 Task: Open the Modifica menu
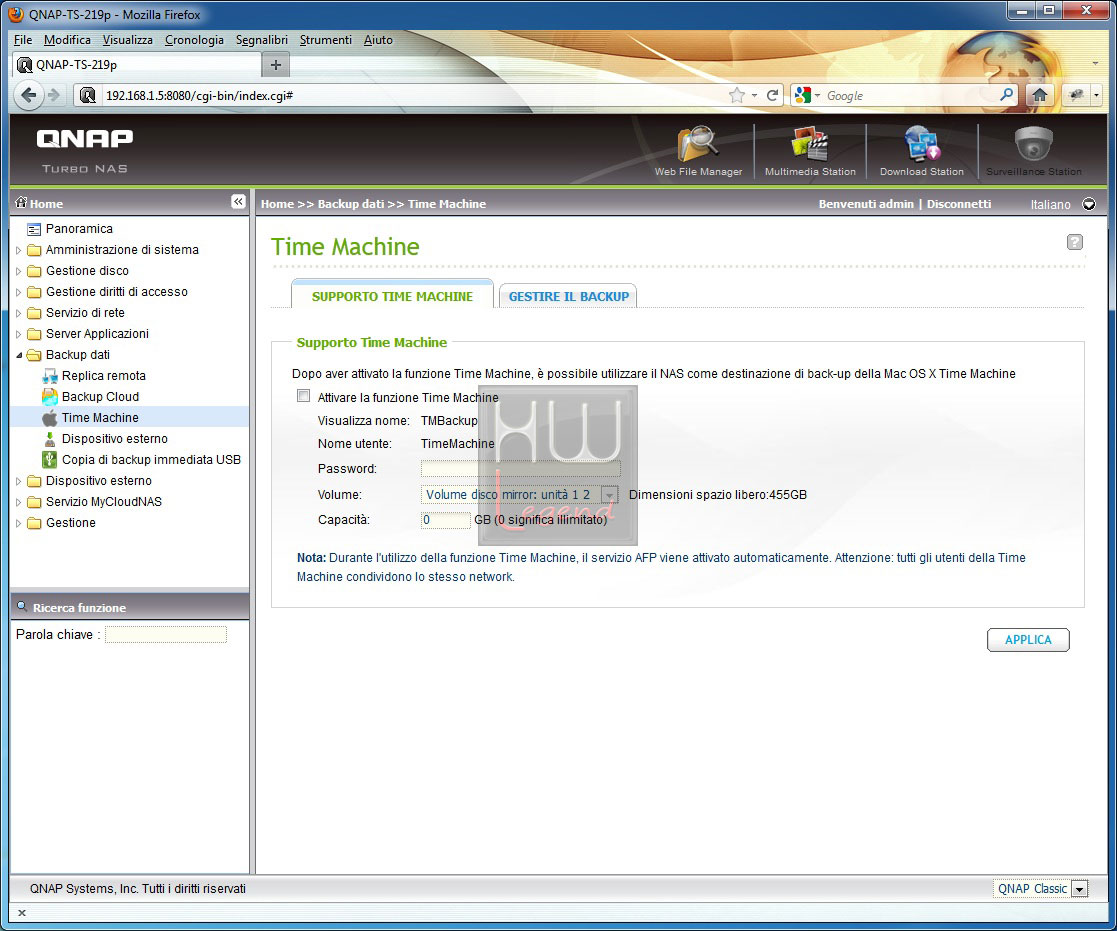click(67, 40)
